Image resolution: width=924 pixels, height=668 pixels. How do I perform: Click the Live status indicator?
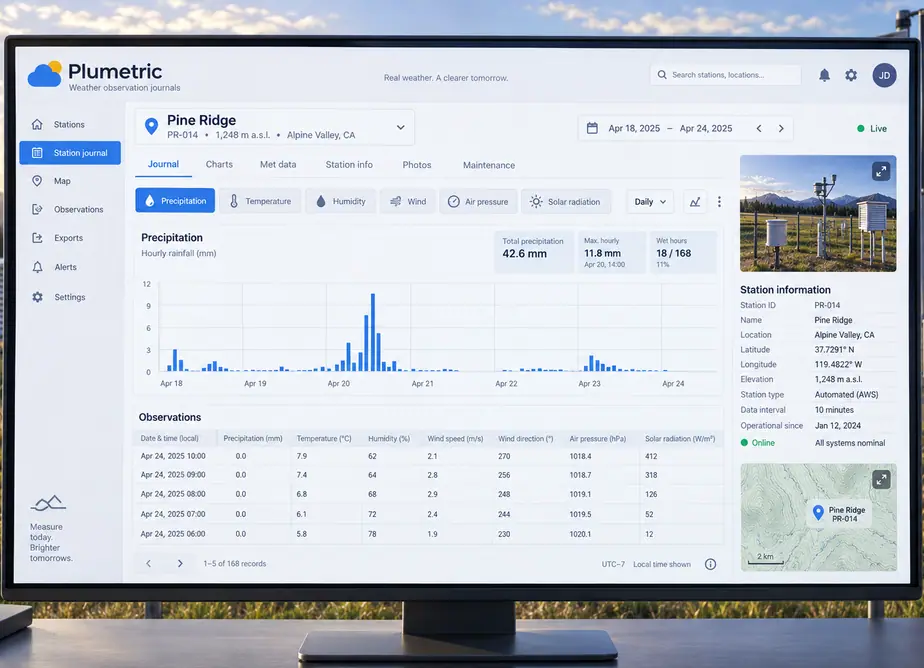872,128
